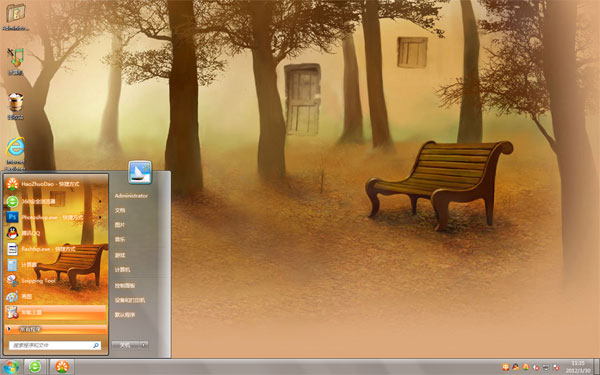Open the Administrator personal folder link
The width and height of the screenshot is (600, 375).
tap(131, 196)
